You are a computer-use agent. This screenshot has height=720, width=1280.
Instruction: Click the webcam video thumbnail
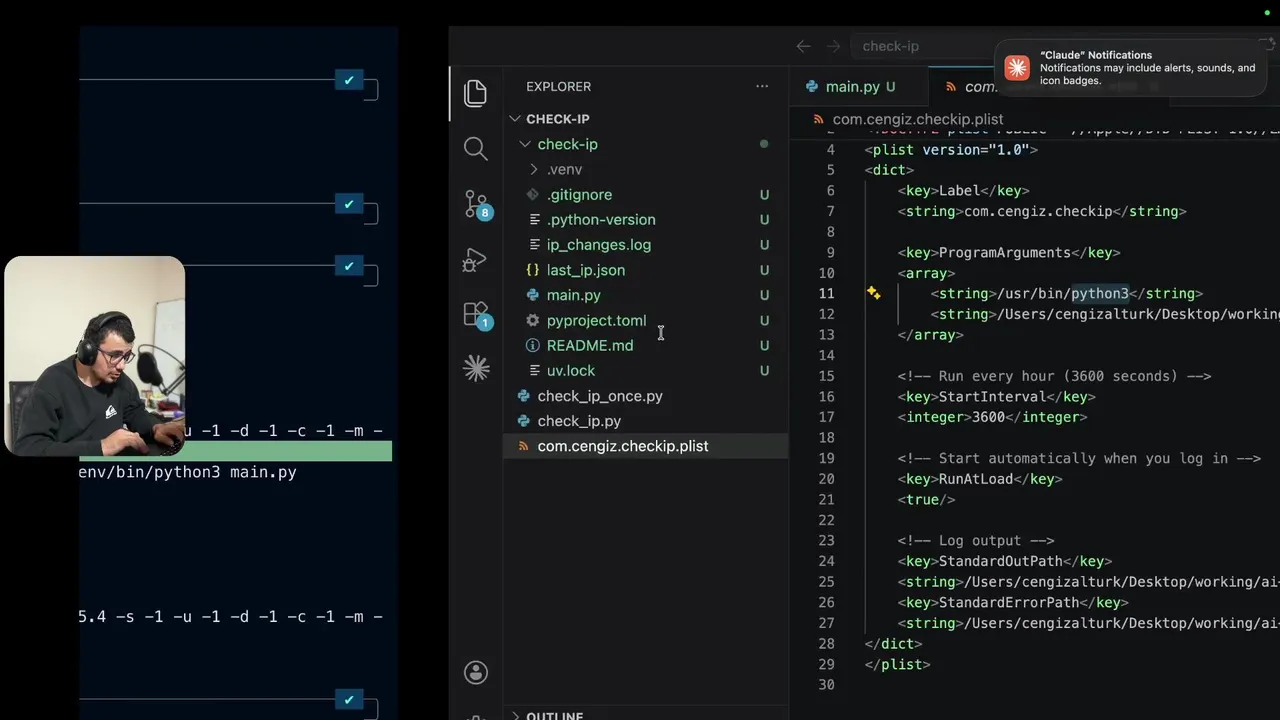95,356
